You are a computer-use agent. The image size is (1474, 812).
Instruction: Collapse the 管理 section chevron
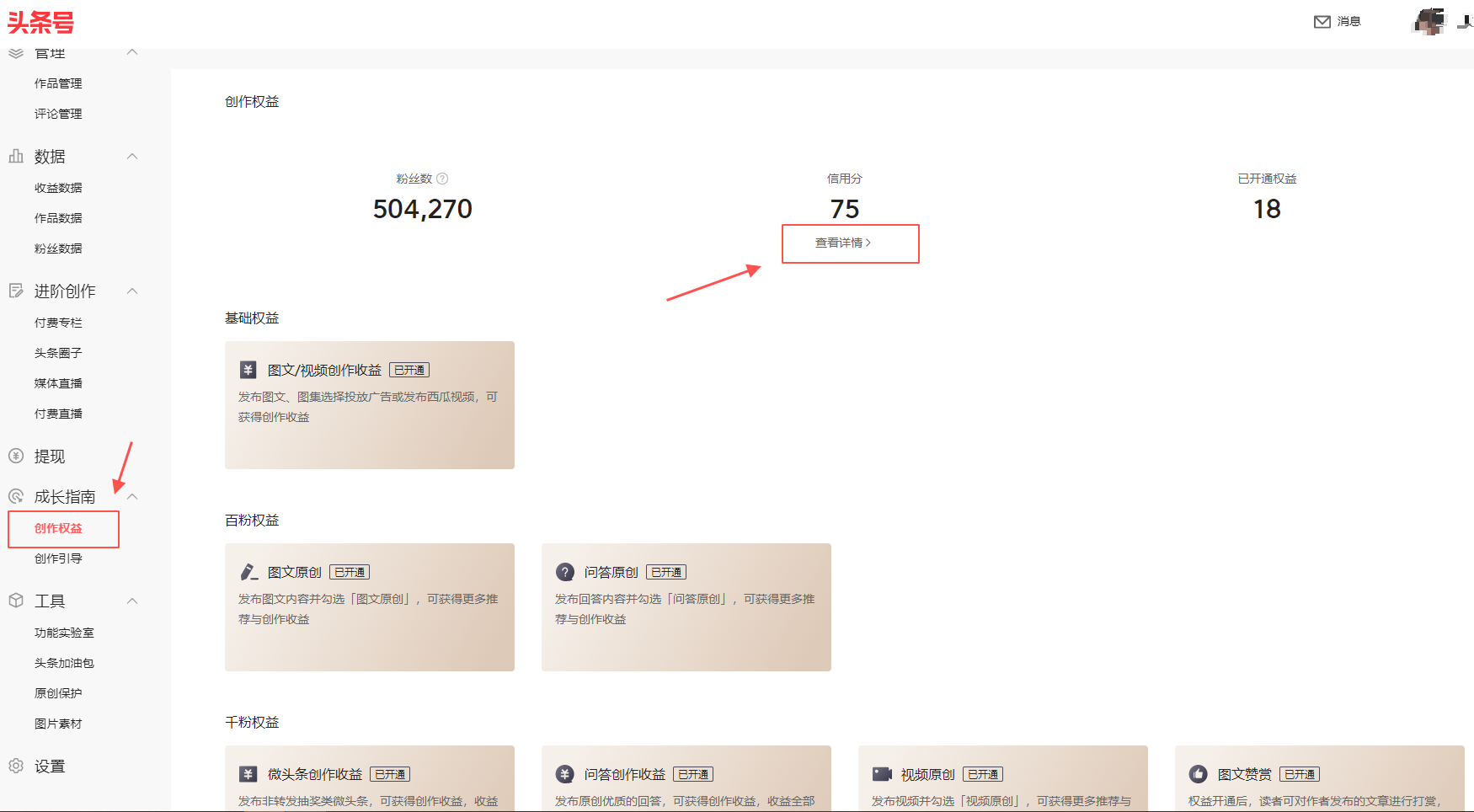[132, 52]
